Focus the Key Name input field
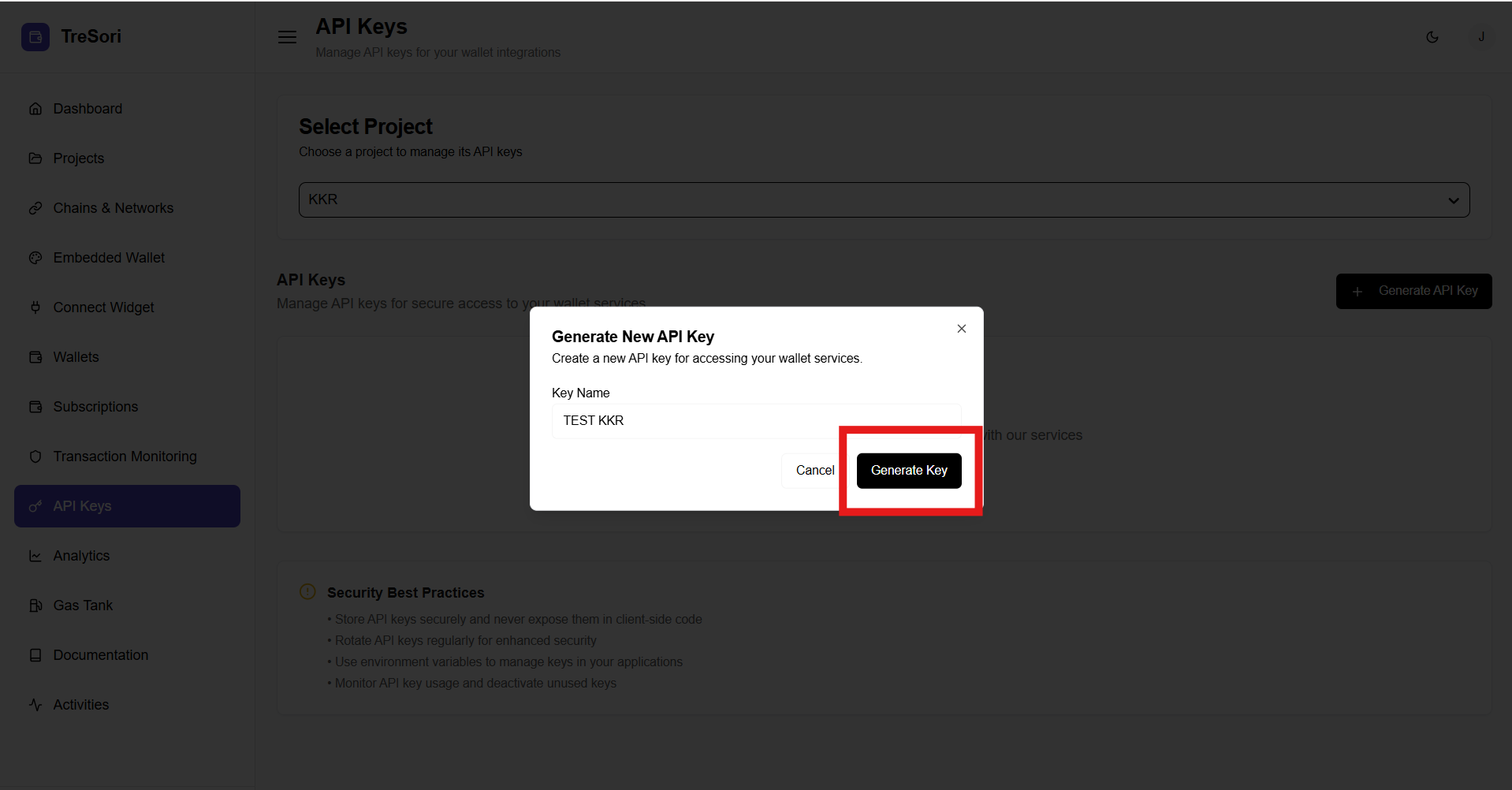The width and height of the screenshot is (1512, 790). point(755,421)
